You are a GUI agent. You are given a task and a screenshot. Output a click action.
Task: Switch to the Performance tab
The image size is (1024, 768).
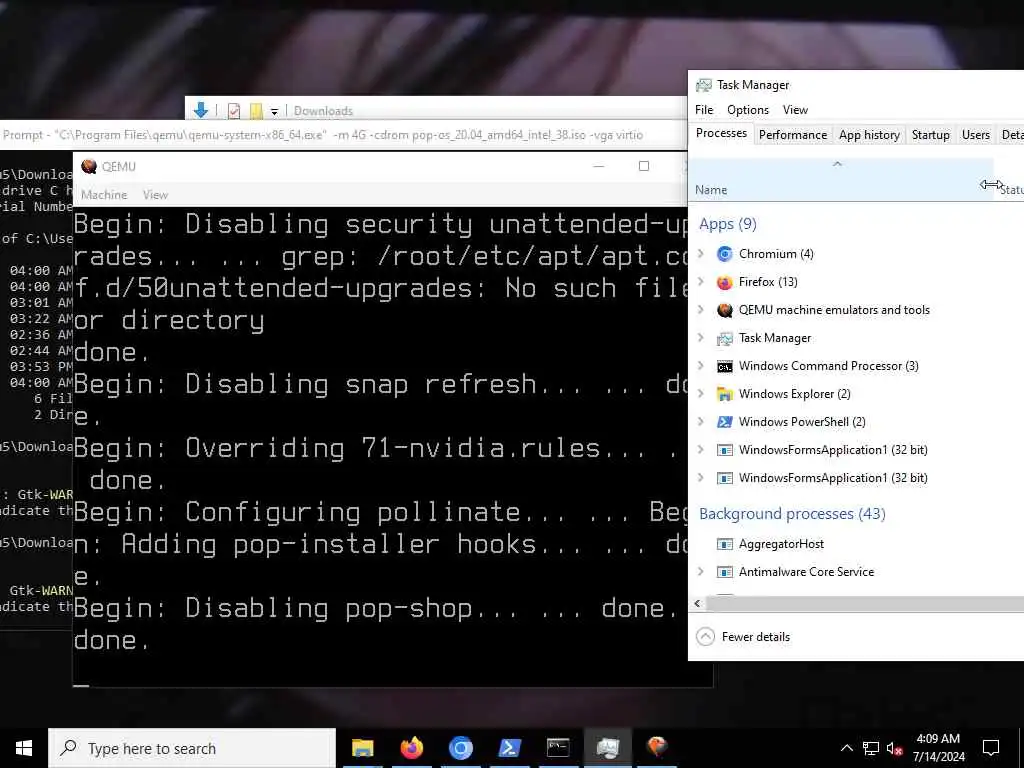(793, 135)
